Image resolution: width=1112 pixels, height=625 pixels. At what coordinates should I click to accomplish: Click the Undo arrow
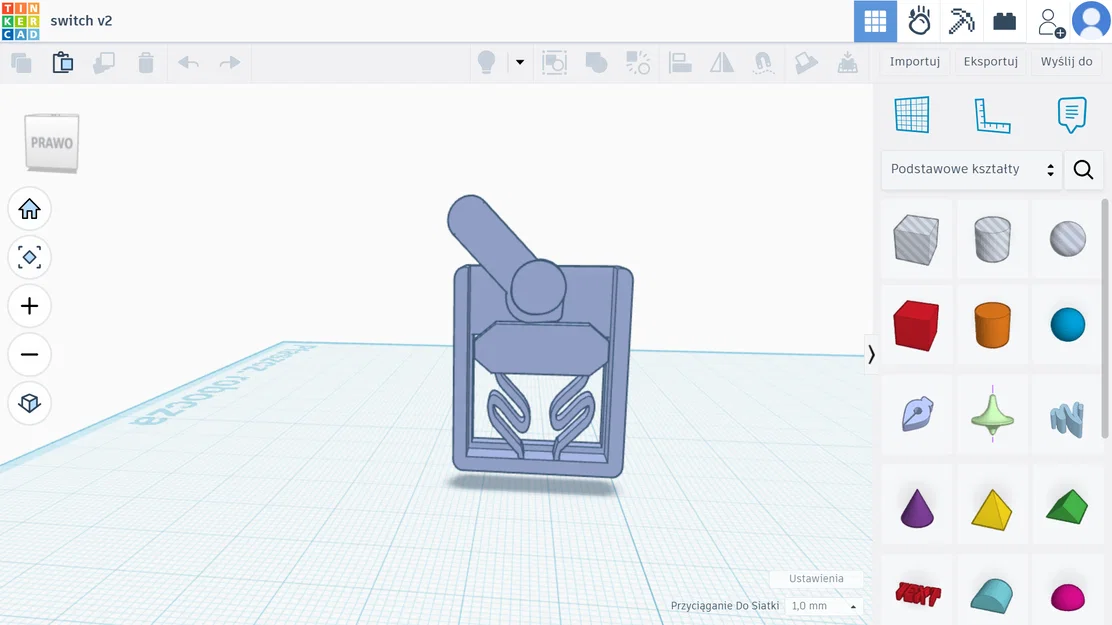click(x=188, y=62)
